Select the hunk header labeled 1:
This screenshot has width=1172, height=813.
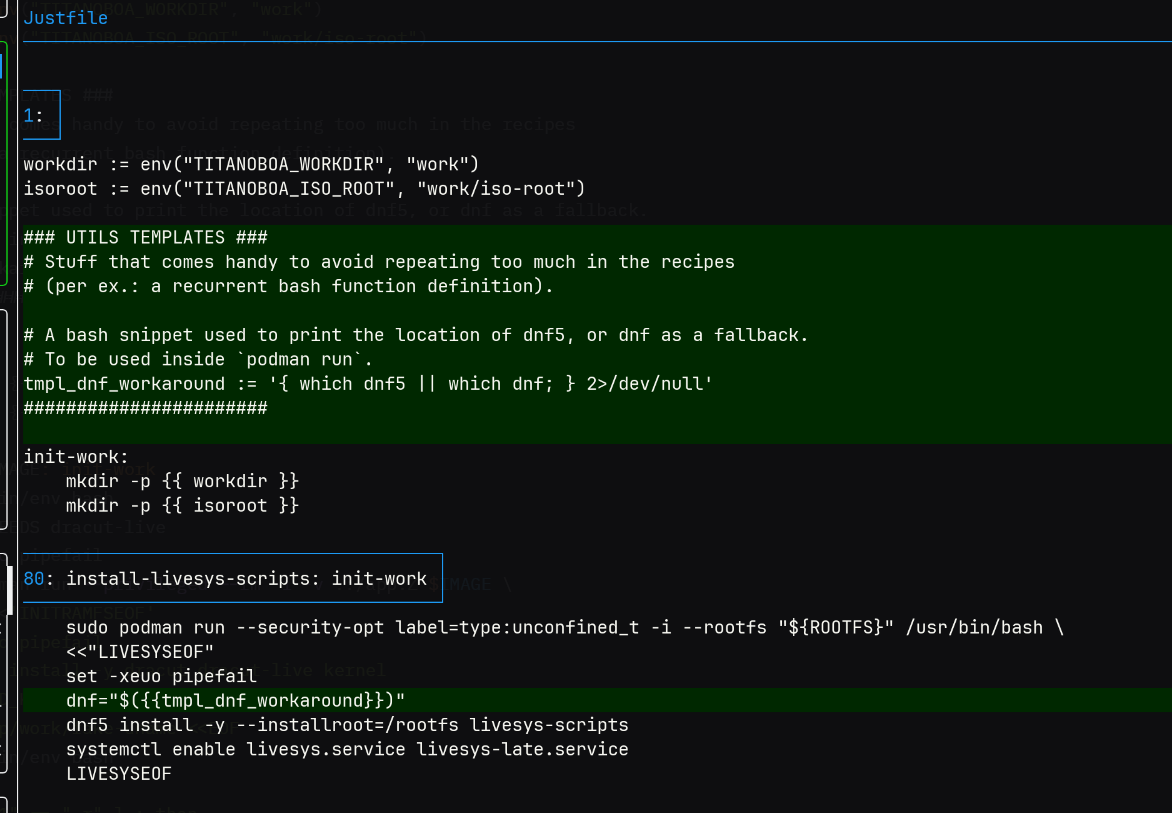point(34,116)
